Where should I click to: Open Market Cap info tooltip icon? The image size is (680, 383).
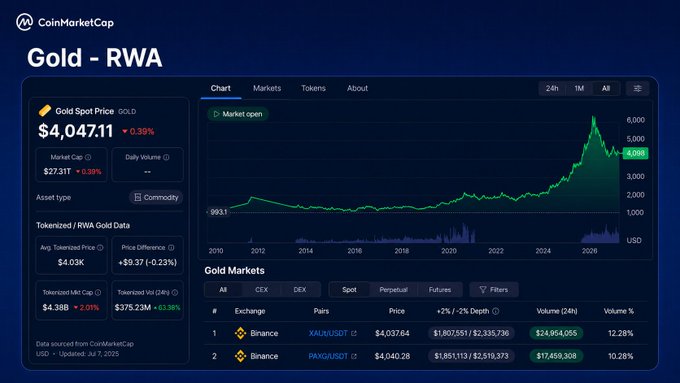[88, 157]
